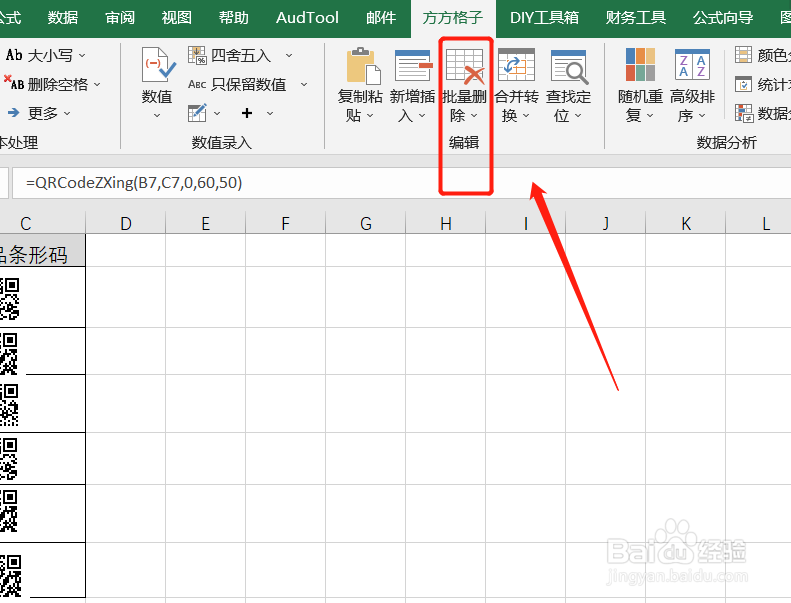This screenshot has width=791, height=603.
Task: Open the 只保留数值 dropdown arrow
Action: [x=304, y=84]
